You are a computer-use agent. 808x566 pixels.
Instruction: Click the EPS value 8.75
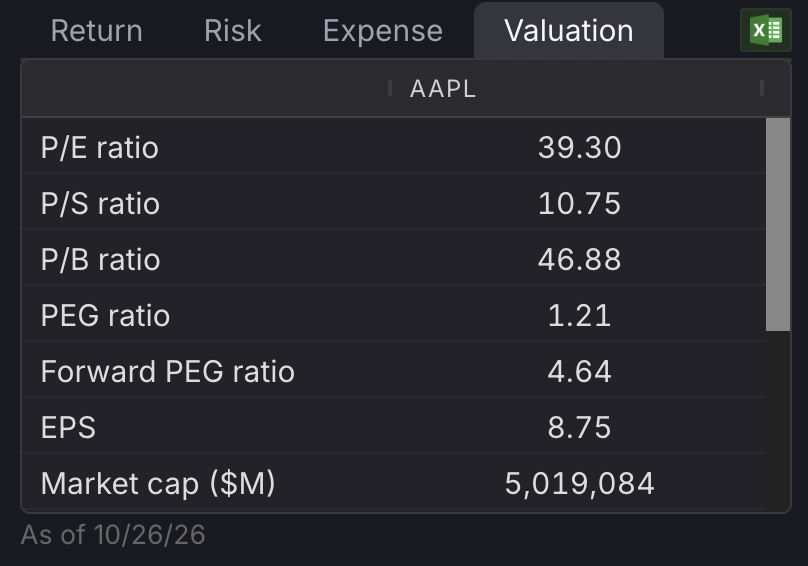point(580,427)
